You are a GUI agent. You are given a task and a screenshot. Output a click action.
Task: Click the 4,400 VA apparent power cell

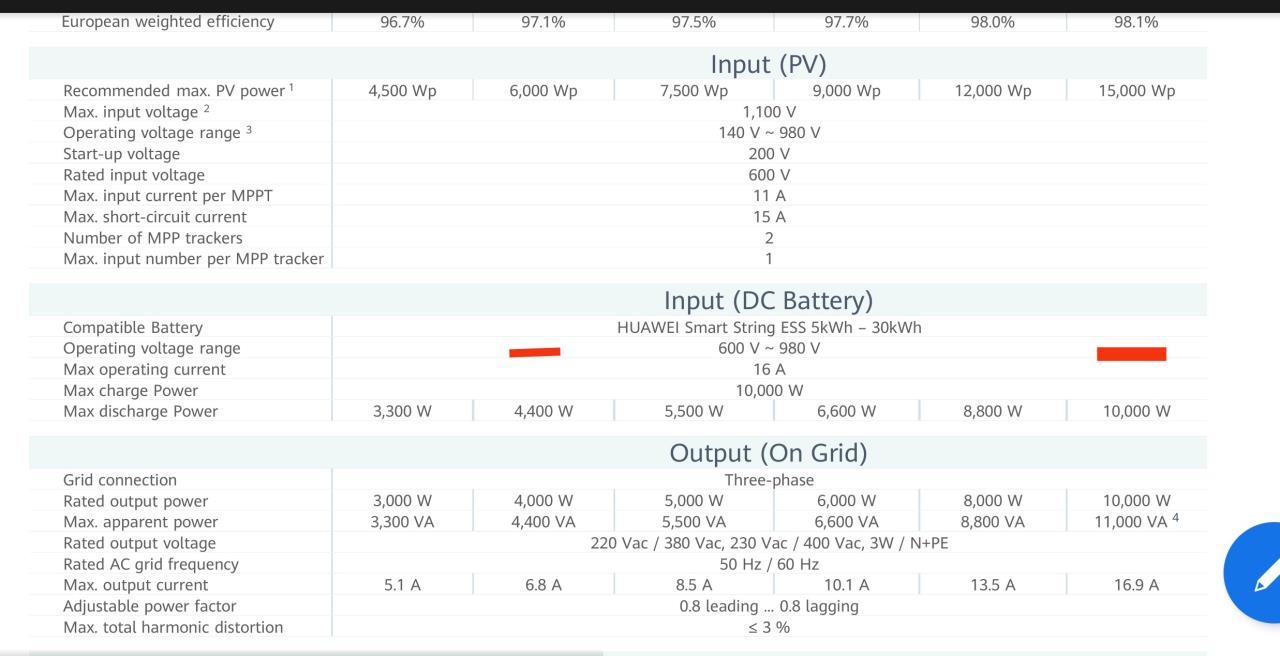coord(543,522)
